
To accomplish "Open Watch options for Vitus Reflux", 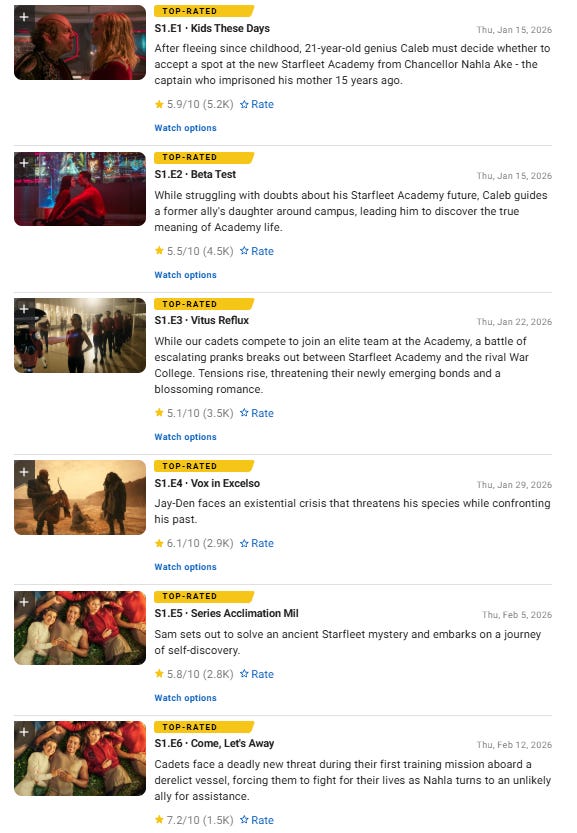I will (x=185, y=437).
